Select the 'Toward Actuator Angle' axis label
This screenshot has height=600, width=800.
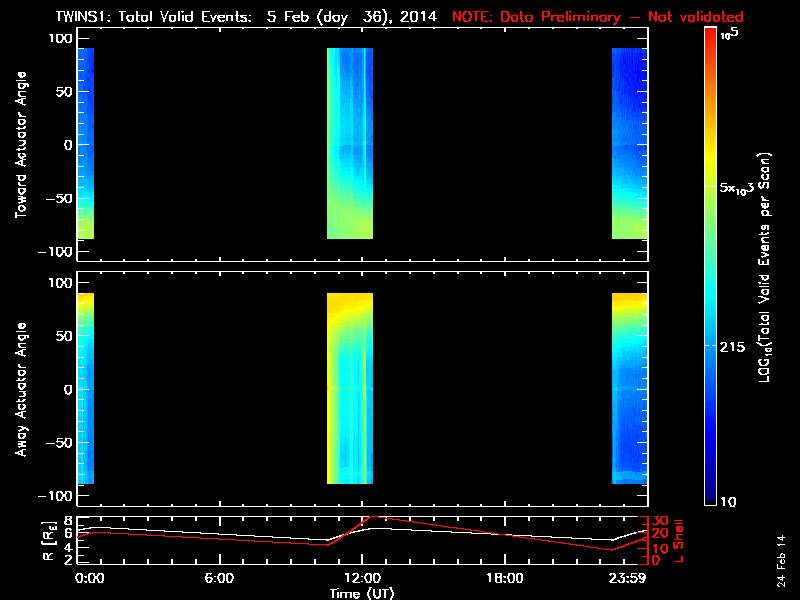click(x=20, y=145)
